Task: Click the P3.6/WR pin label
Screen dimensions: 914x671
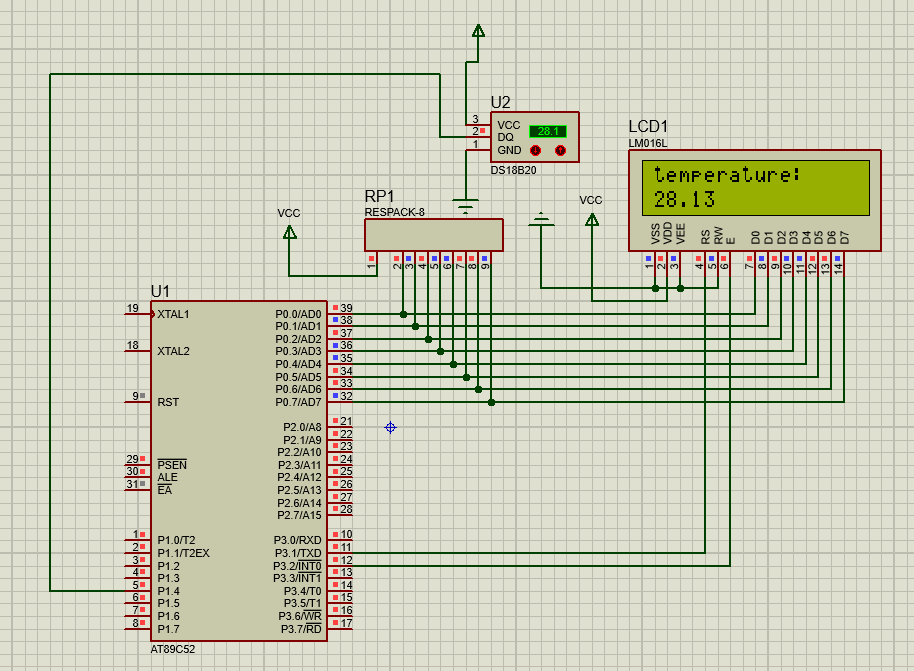Action: tap(300, 616)
